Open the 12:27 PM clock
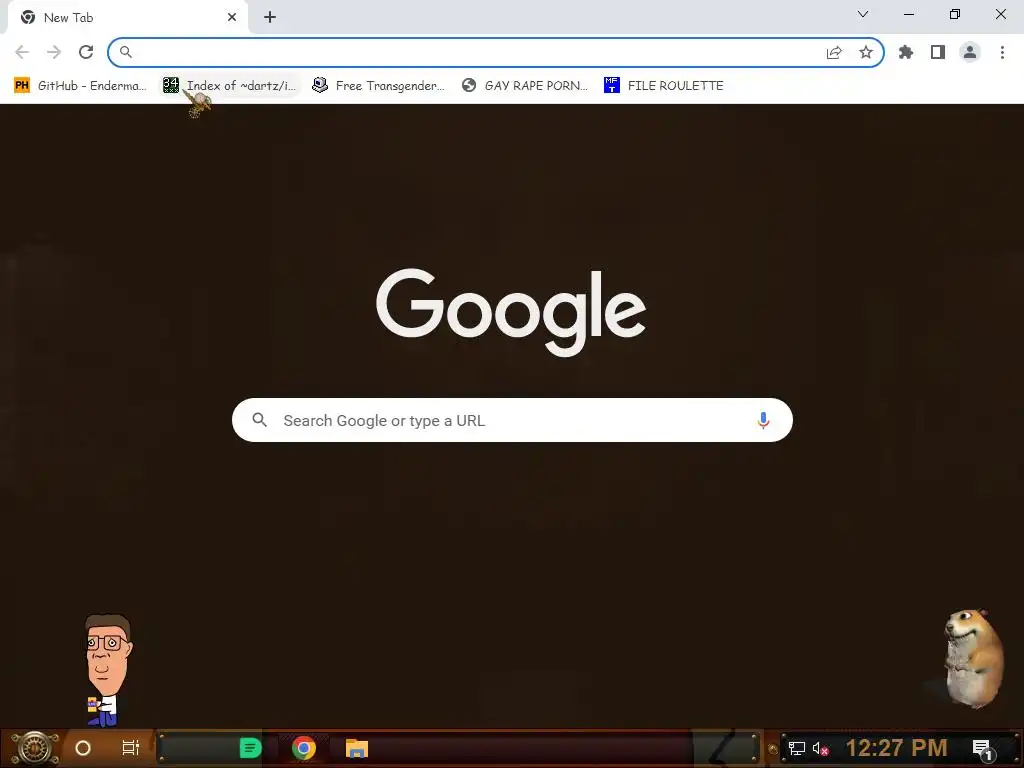 pos(896,748)
